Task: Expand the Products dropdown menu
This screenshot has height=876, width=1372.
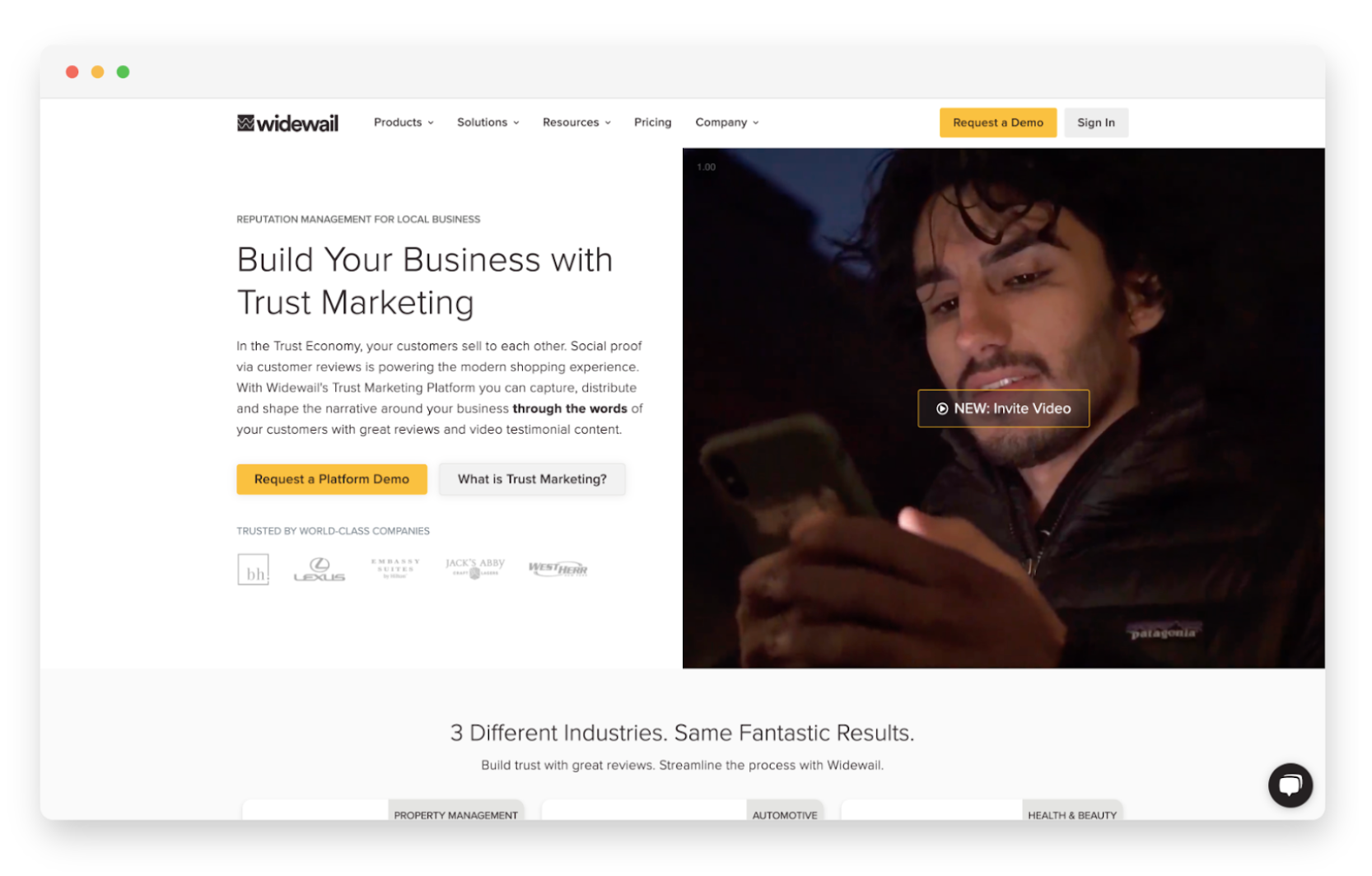Action: coord(404,122)
